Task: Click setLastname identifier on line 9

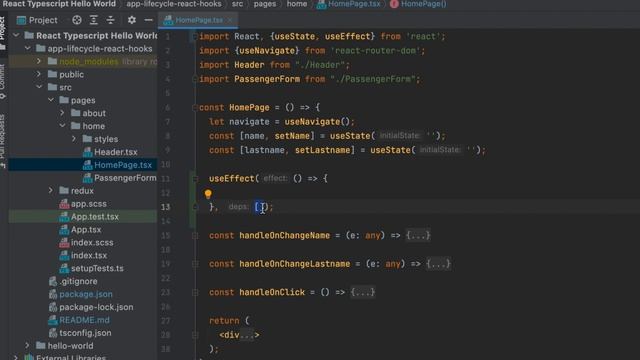Action: coord(322,150)
